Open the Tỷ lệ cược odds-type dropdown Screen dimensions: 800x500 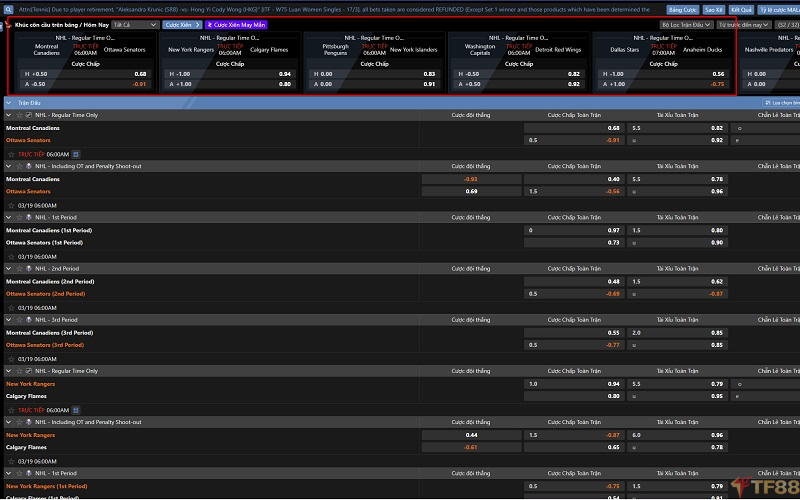click(779, 10)
